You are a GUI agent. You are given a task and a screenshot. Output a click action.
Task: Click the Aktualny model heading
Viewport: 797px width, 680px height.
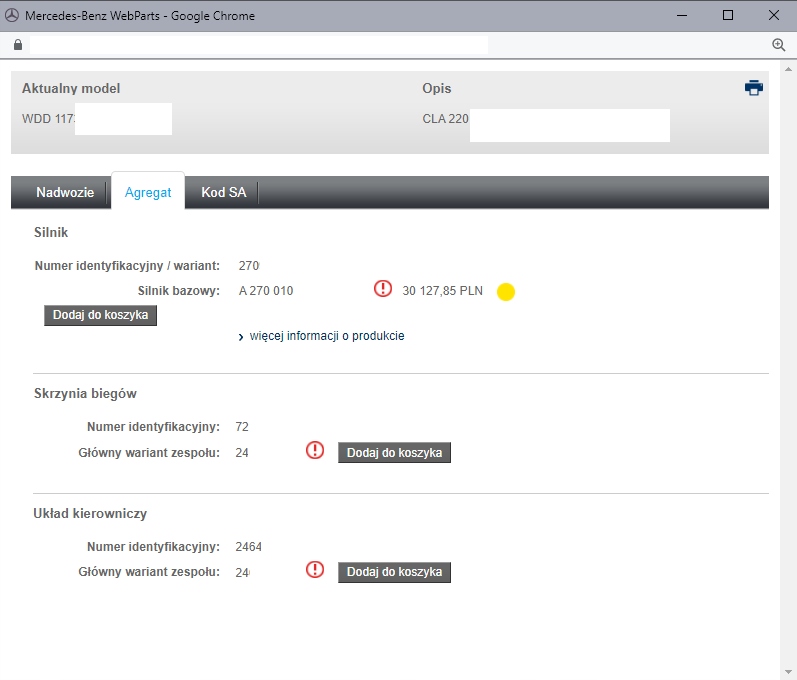[x=71, y=88]
